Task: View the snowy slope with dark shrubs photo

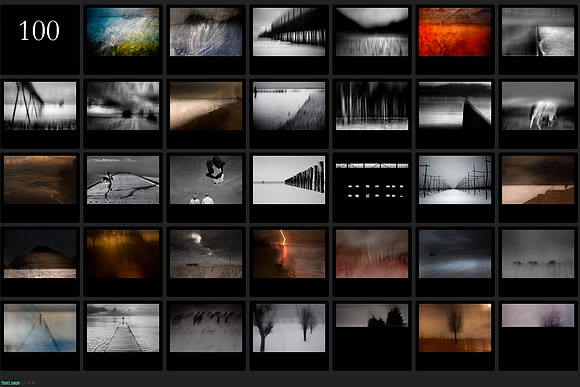Action: pyautogui.click(x=206, y=328)
